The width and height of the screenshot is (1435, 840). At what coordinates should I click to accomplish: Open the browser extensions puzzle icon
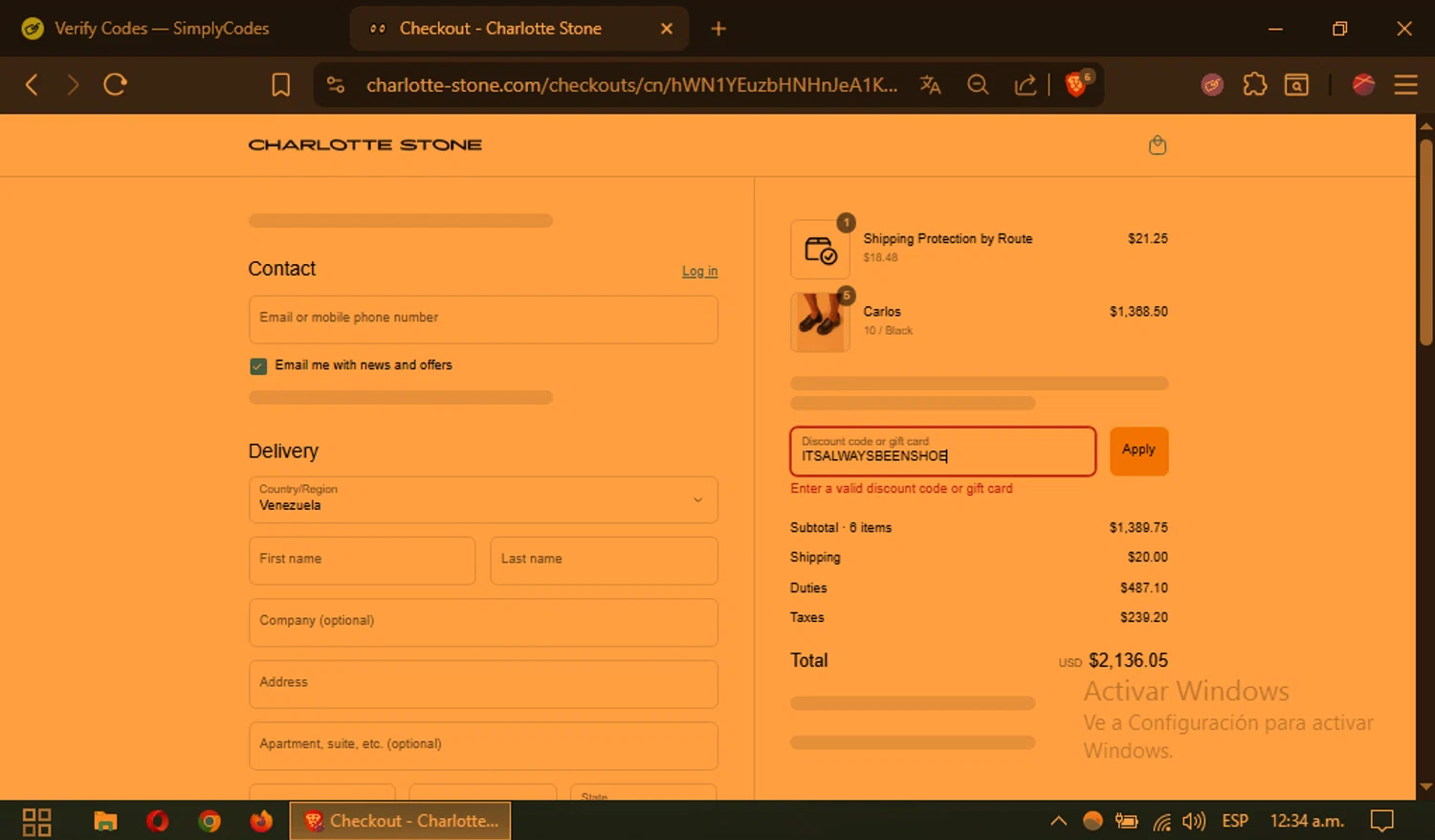click(1254, 85)
